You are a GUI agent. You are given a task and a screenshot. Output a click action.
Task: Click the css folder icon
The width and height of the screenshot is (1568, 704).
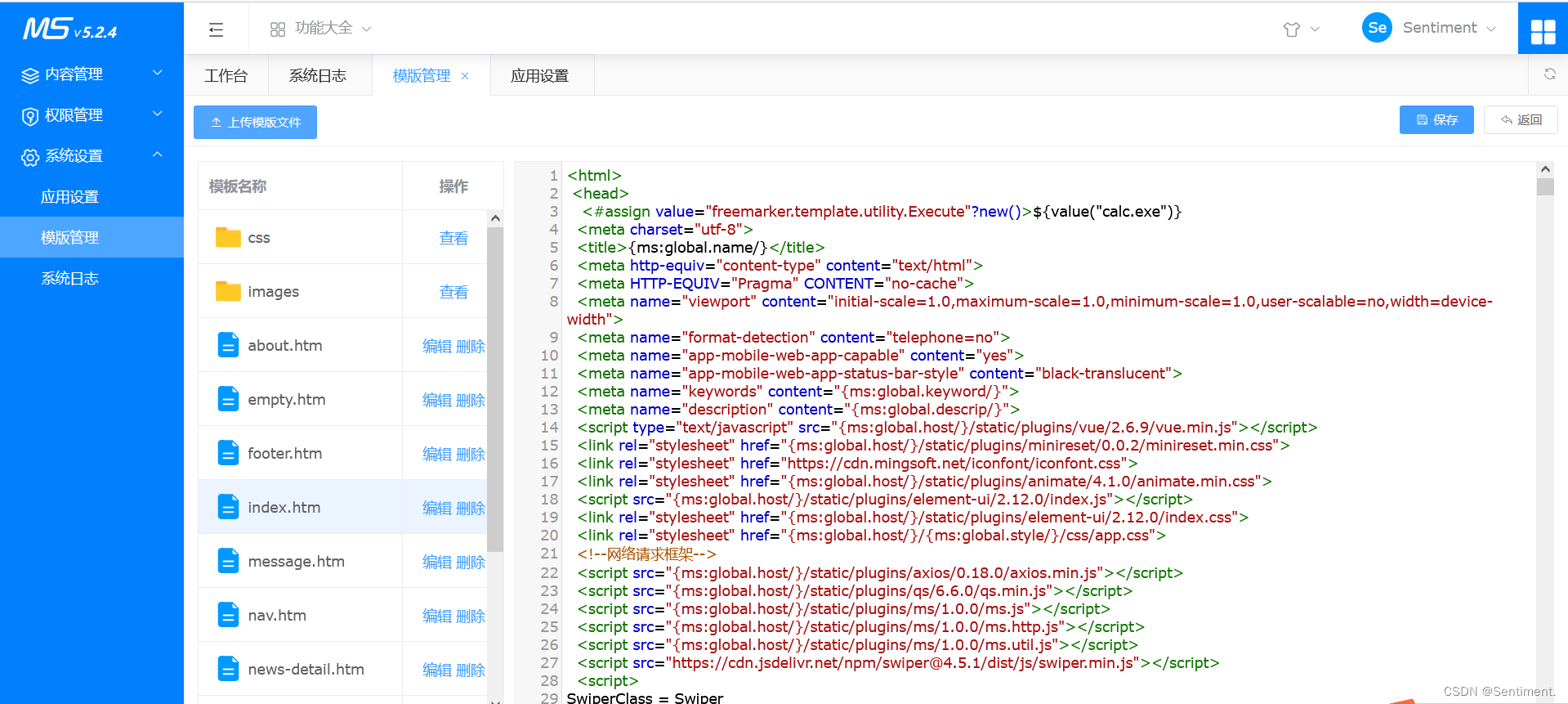(228, 237)
